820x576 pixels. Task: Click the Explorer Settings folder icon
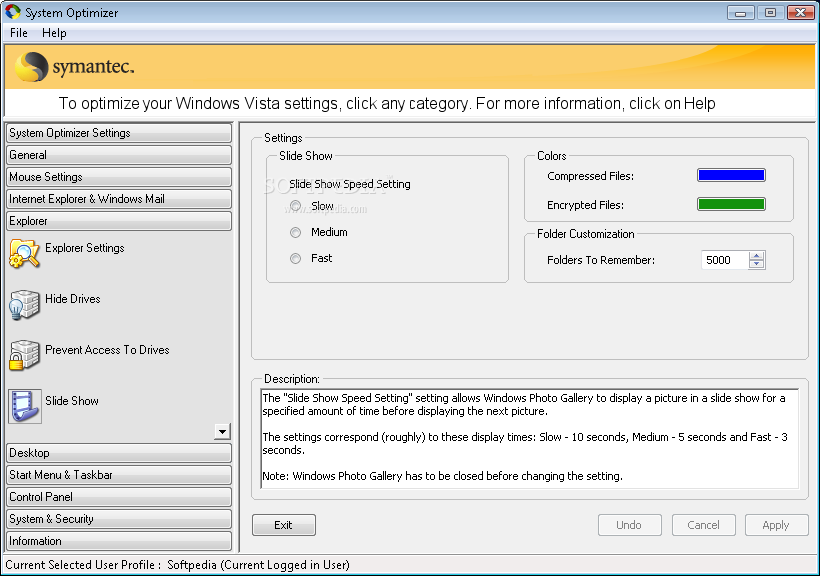coord(25,254)
